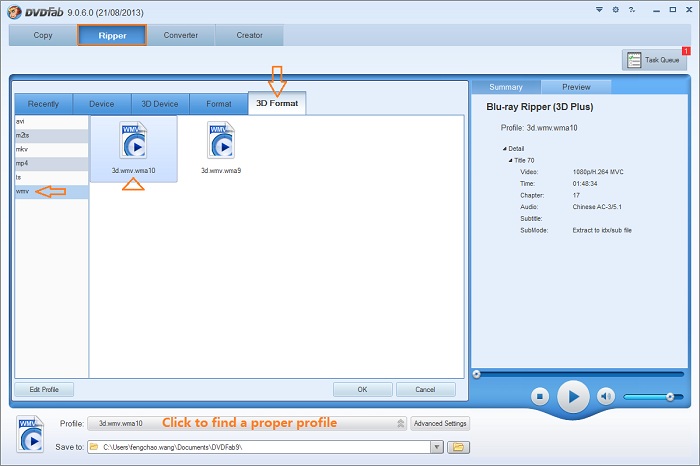Open Advanced Settings

coord(440,424)
